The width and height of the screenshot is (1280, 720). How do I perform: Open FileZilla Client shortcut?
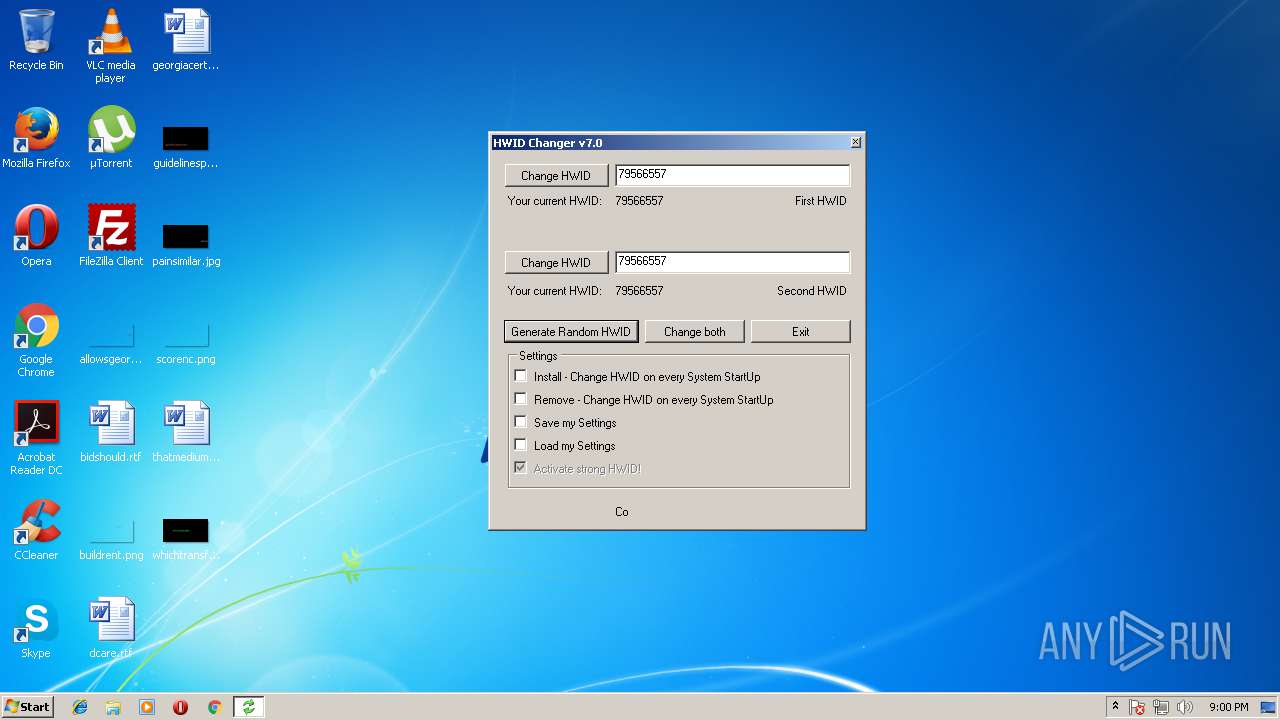coord(110,236)
